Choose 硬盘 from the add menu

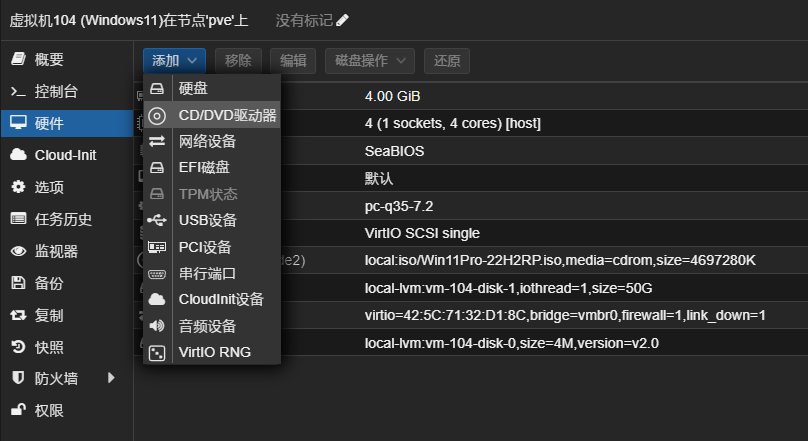193,89
